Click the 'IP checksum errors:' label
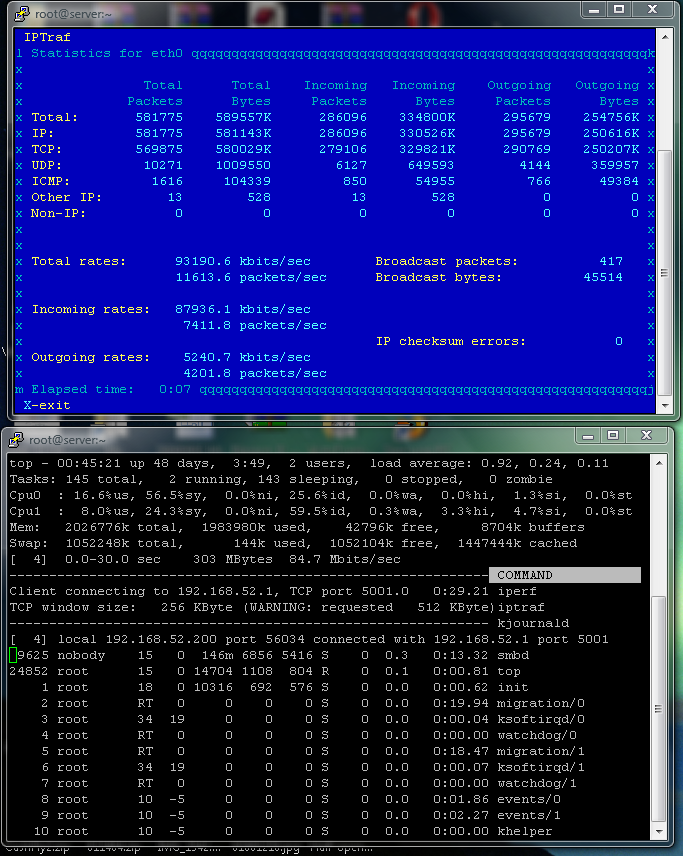 [x=451, y=341]
